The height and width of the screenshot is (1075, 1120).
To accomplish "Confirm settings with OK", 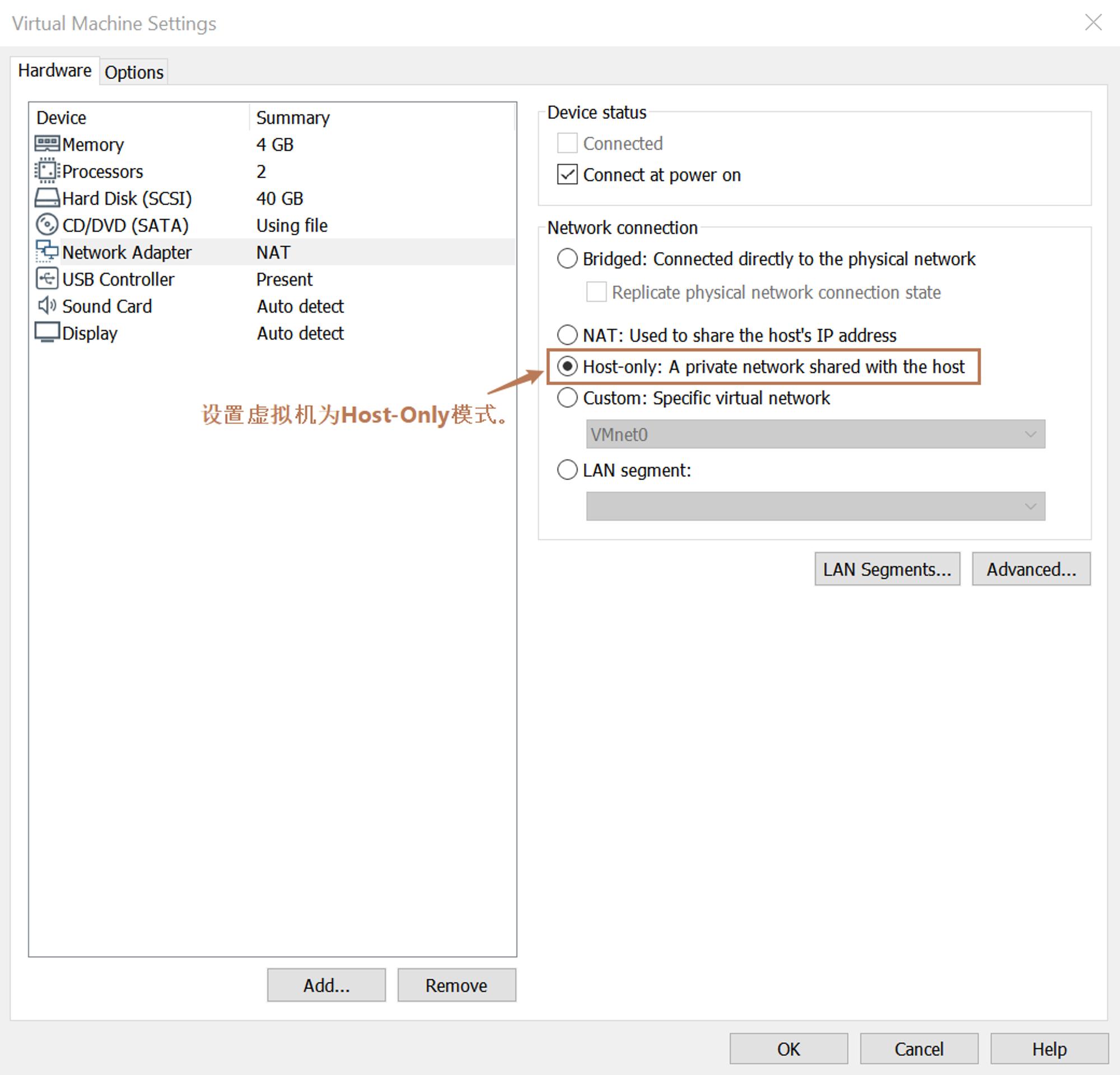I will pos(788,1049).
